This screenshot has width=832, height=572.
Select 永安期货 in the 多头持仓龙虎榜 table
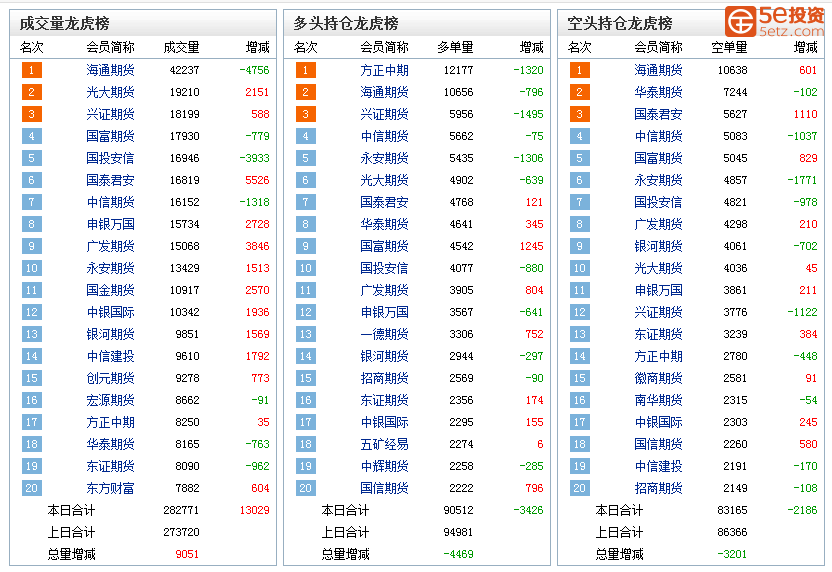[385, 158]
